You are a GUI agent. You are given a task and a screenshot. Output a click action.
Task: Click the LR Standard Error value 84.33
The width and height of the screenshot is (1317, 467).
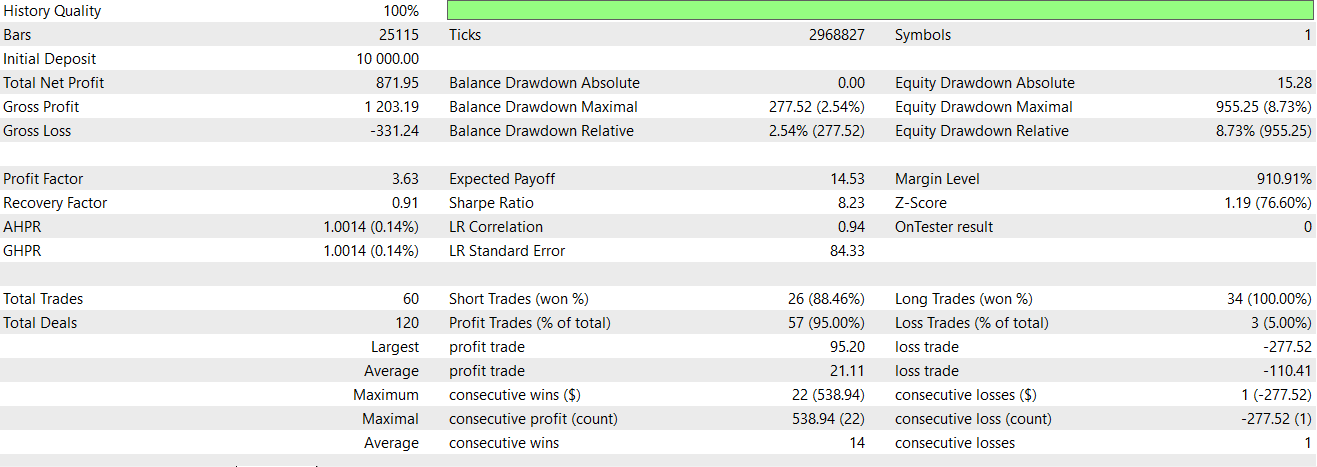point(848,251)
